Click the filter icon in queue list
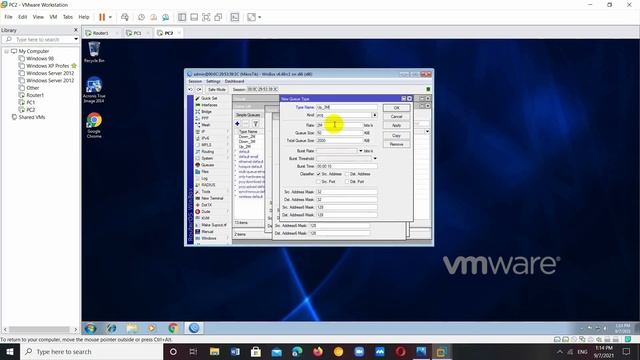 tap(256, 124)
